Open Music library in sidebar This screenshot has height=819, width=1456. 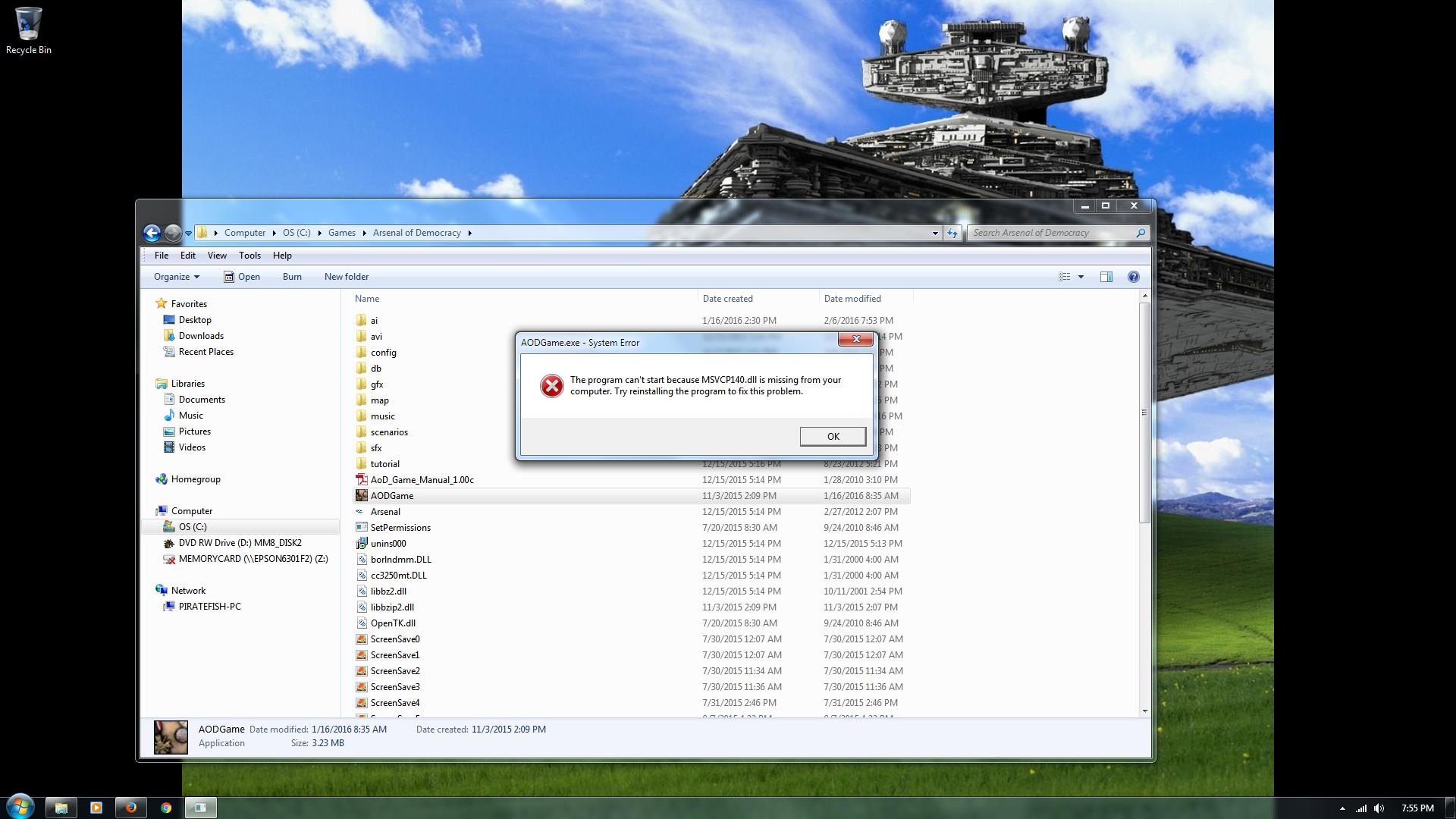(190, 416)
